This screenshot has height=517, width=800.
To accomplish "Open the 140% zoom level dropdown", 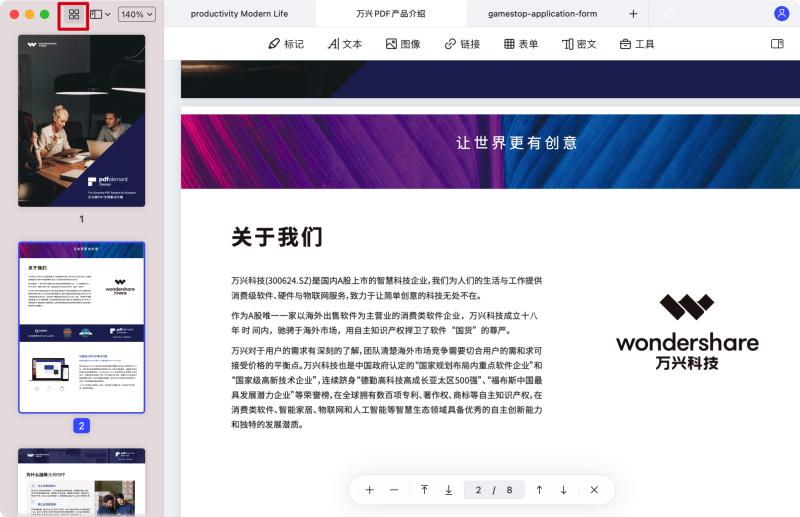I will point(137,14).
